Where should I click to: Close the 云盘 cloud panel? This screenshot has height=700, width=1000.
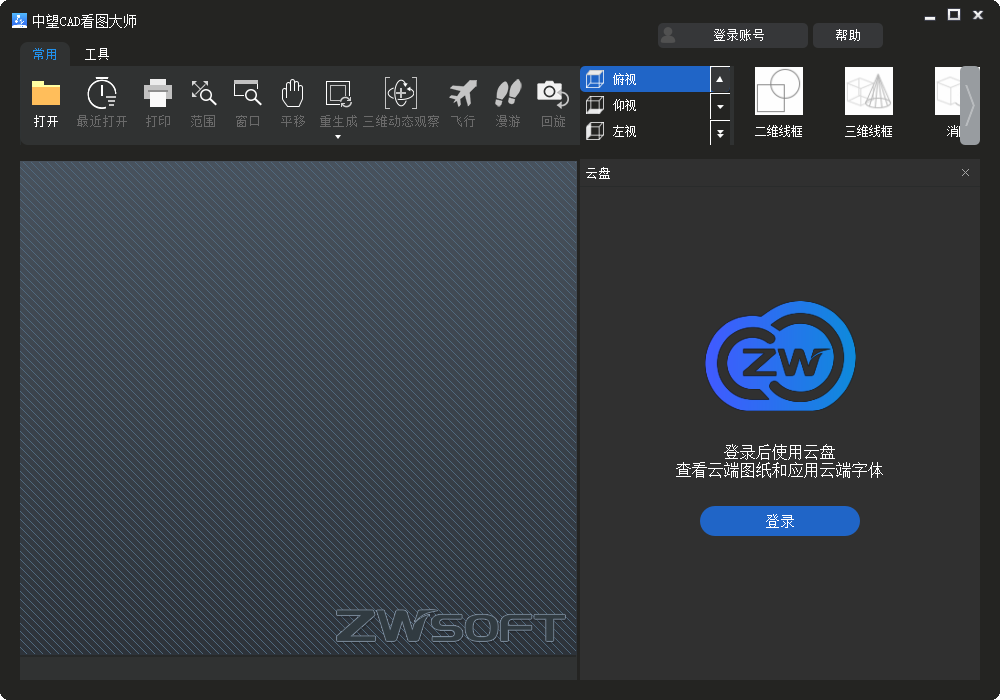point(965,173)
